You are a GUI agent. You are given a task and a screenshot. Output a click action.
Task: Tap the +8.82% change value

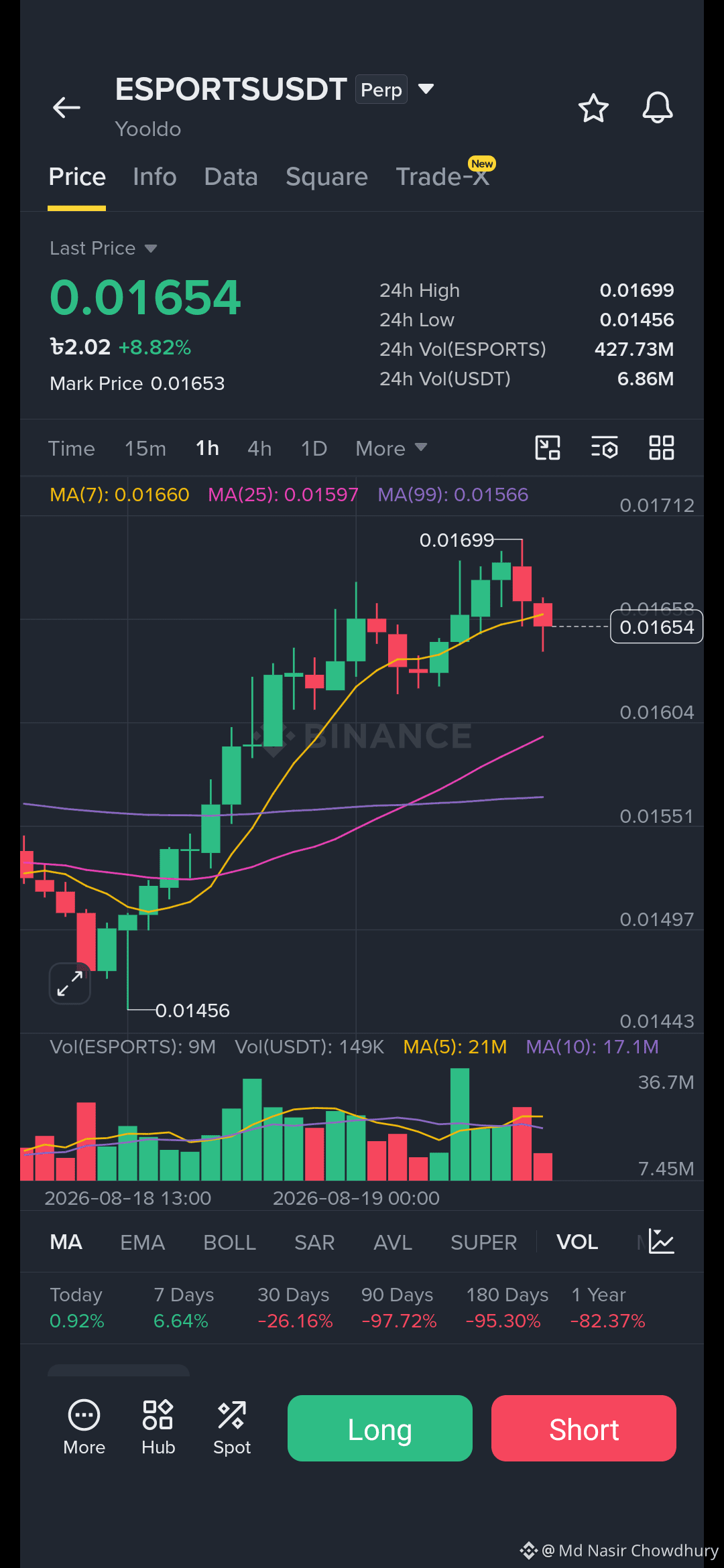tap(155, 347)
